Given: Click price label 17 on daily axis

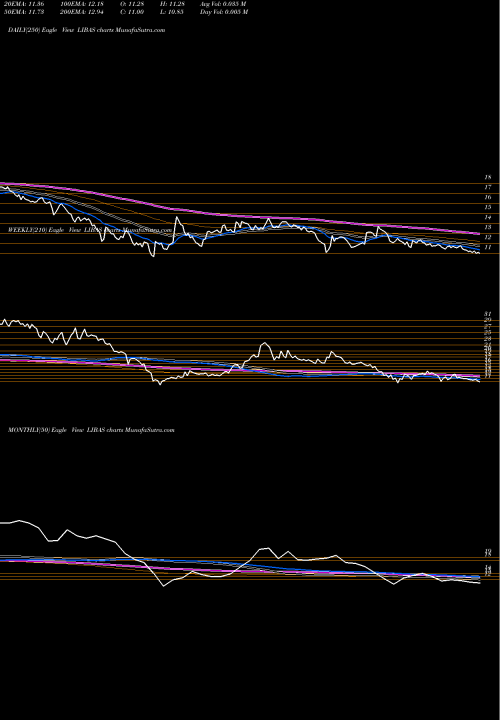Looking at the screenshot, I should tap(488, 187).
